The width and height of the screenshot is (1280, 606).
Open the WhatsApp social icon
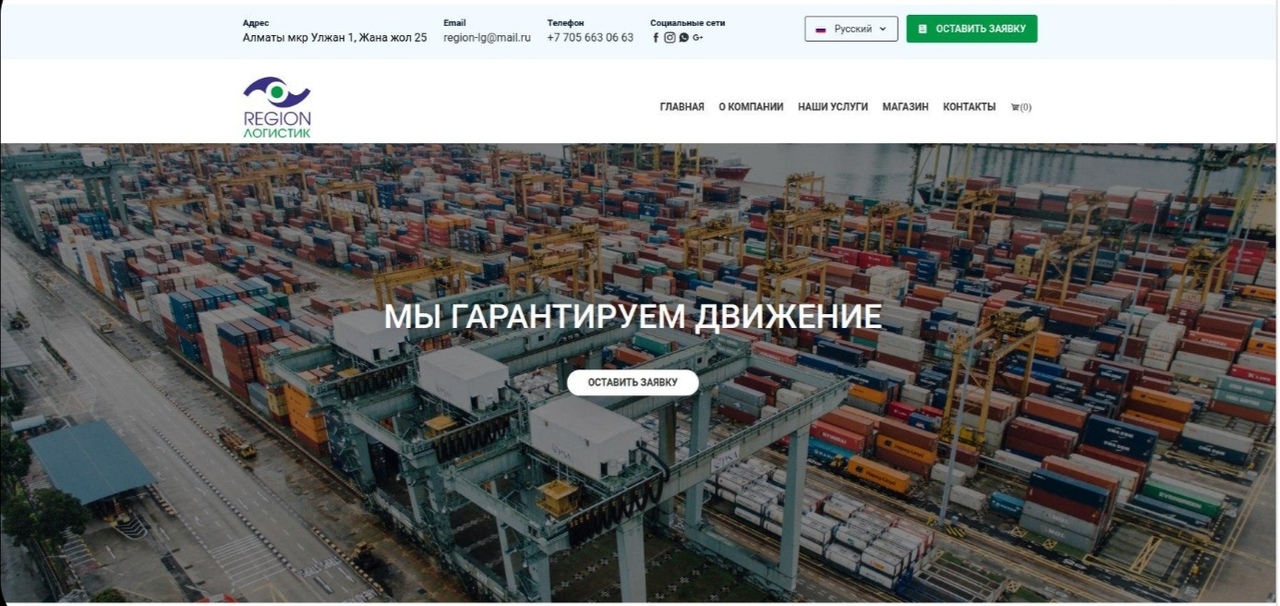tap(684, 38)
